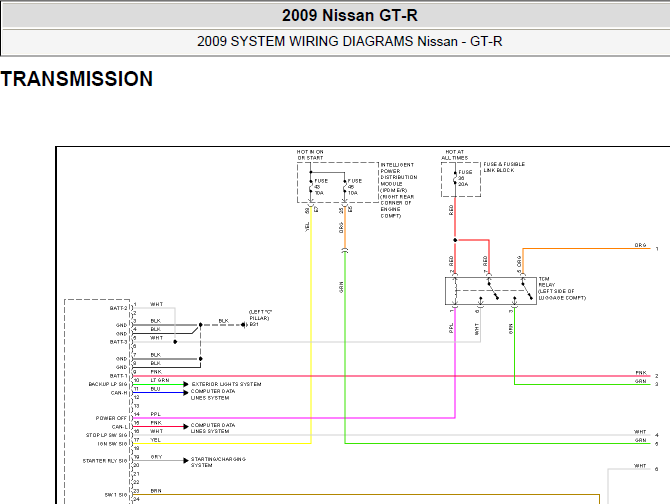This screenshot has width=670, height=504.
Task: Click the BATT-3 pin label
Action: pos(118,342)
